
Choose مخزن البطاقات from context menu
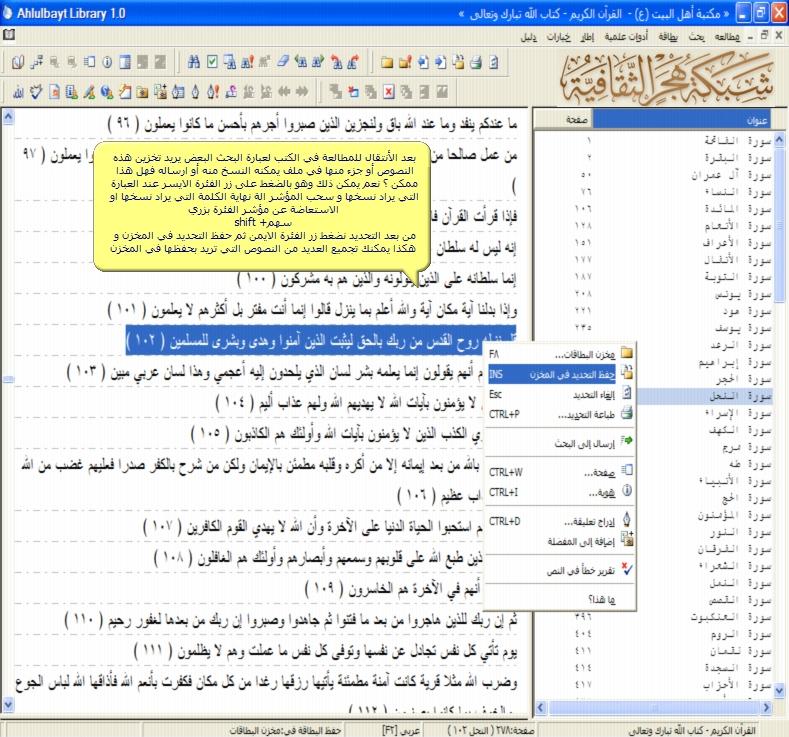[x=561, y=354]
